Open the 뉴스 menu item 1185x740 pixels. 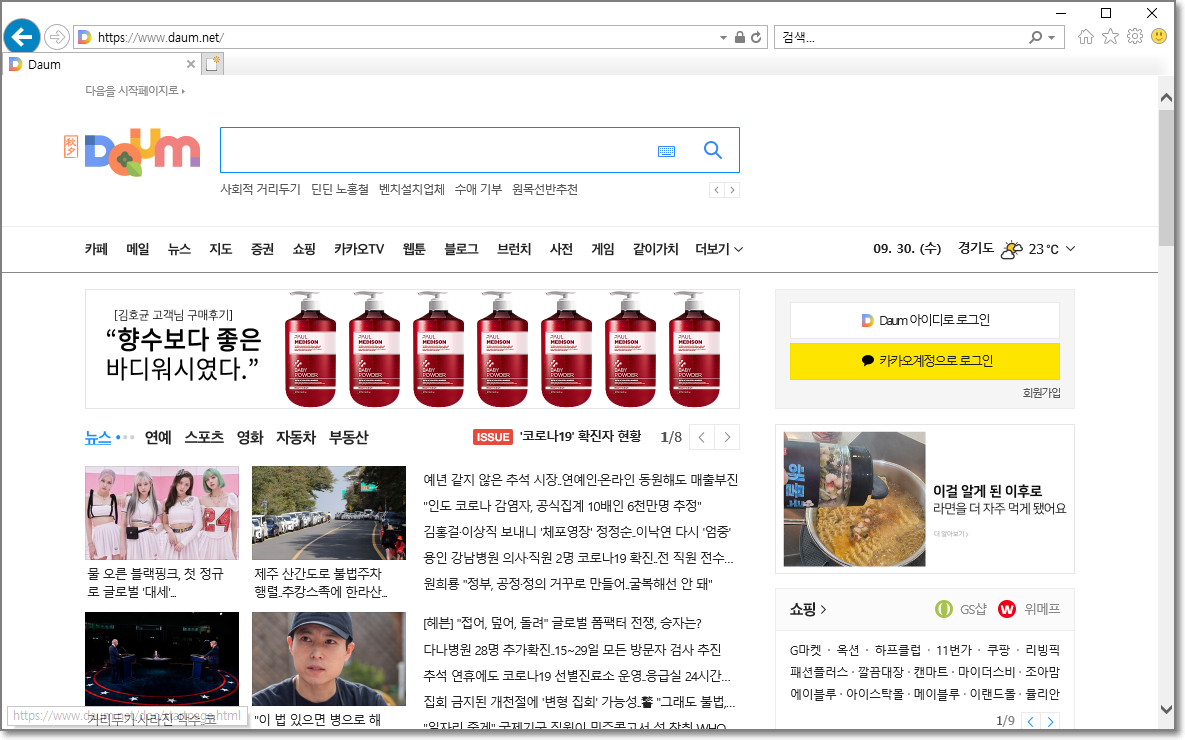click(x=179, y=249)
